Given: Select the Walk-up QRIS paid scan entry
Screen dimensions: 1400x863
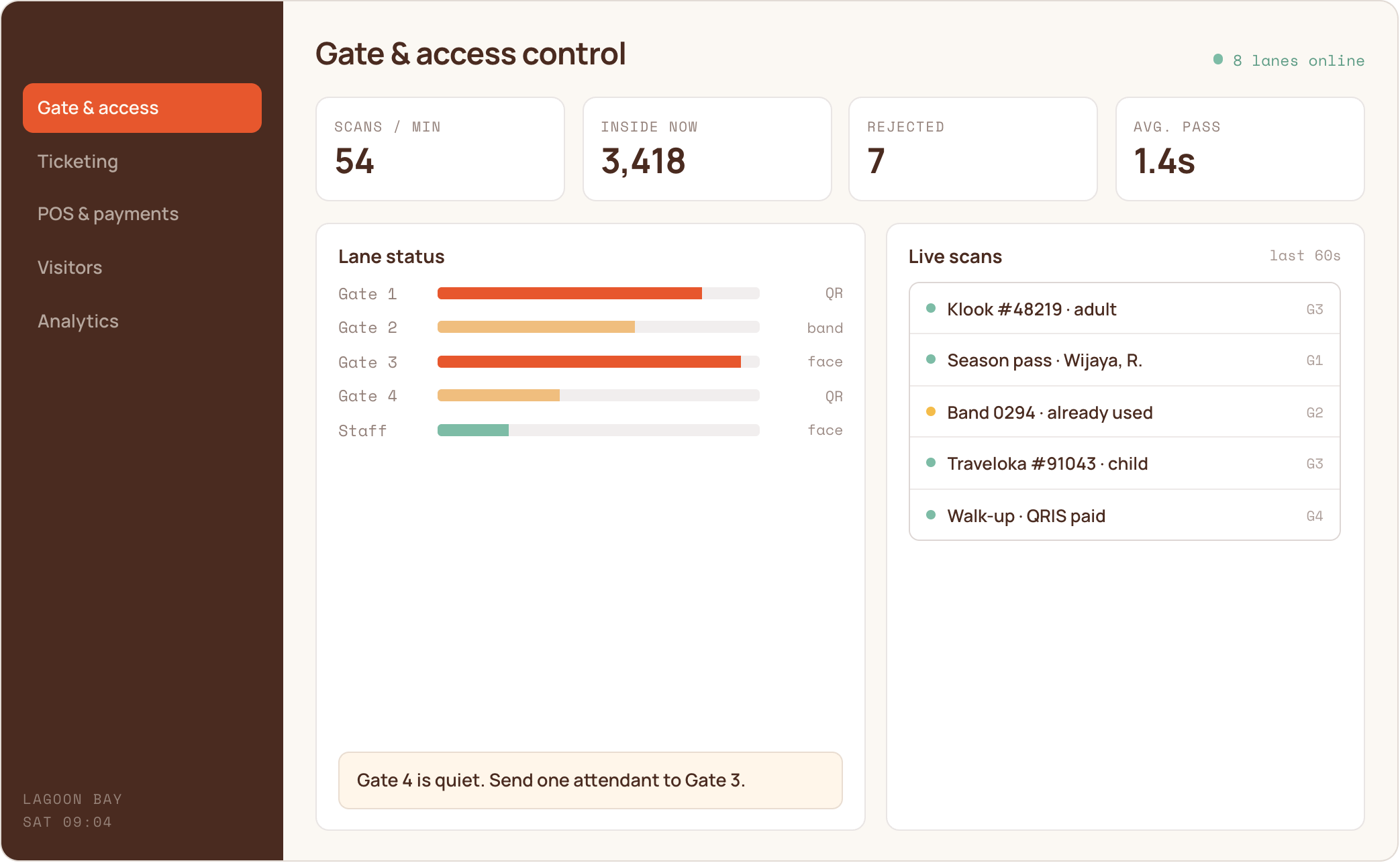Looking at the screenshot, I should pyautogui.click(x=1125, y=515).
